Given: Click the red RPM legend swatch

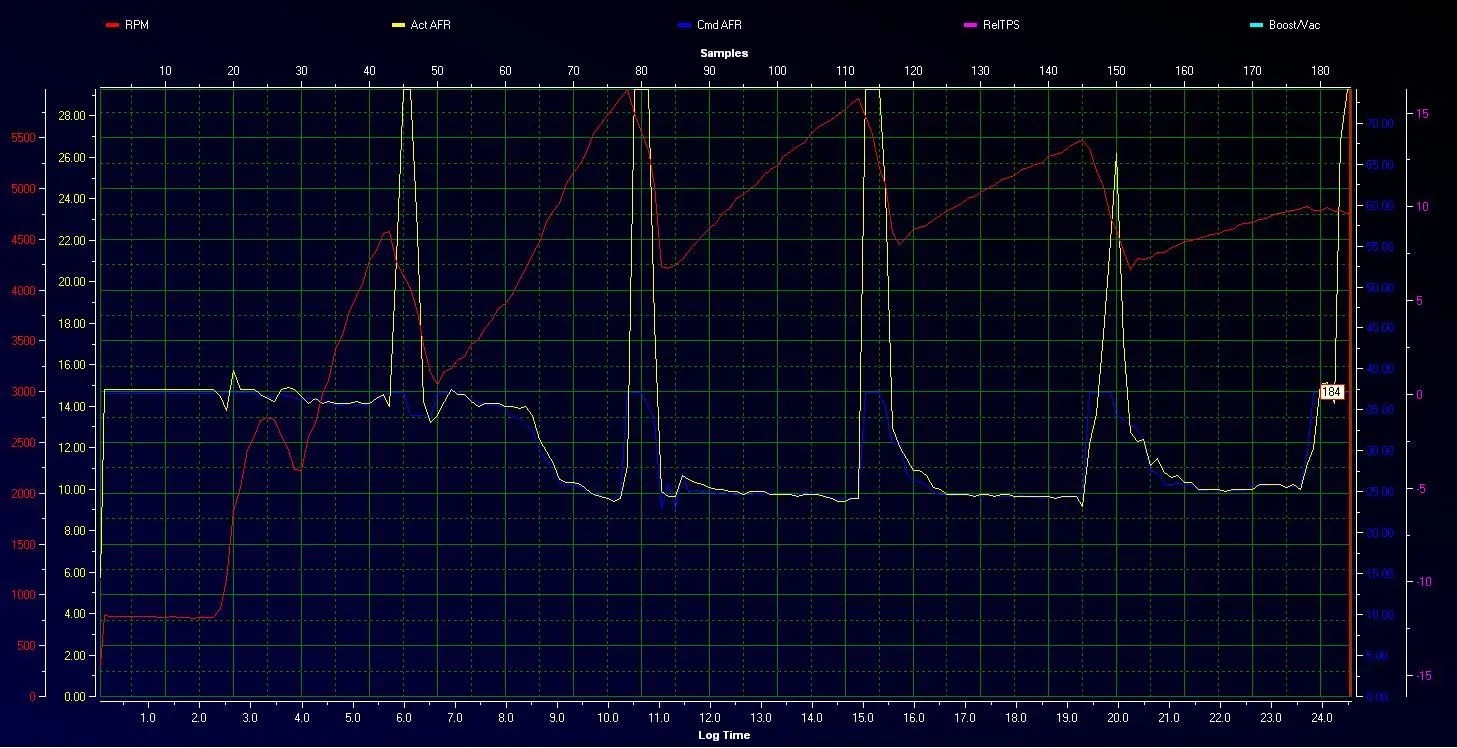Looking at the screenshot, I should [112, 25].
